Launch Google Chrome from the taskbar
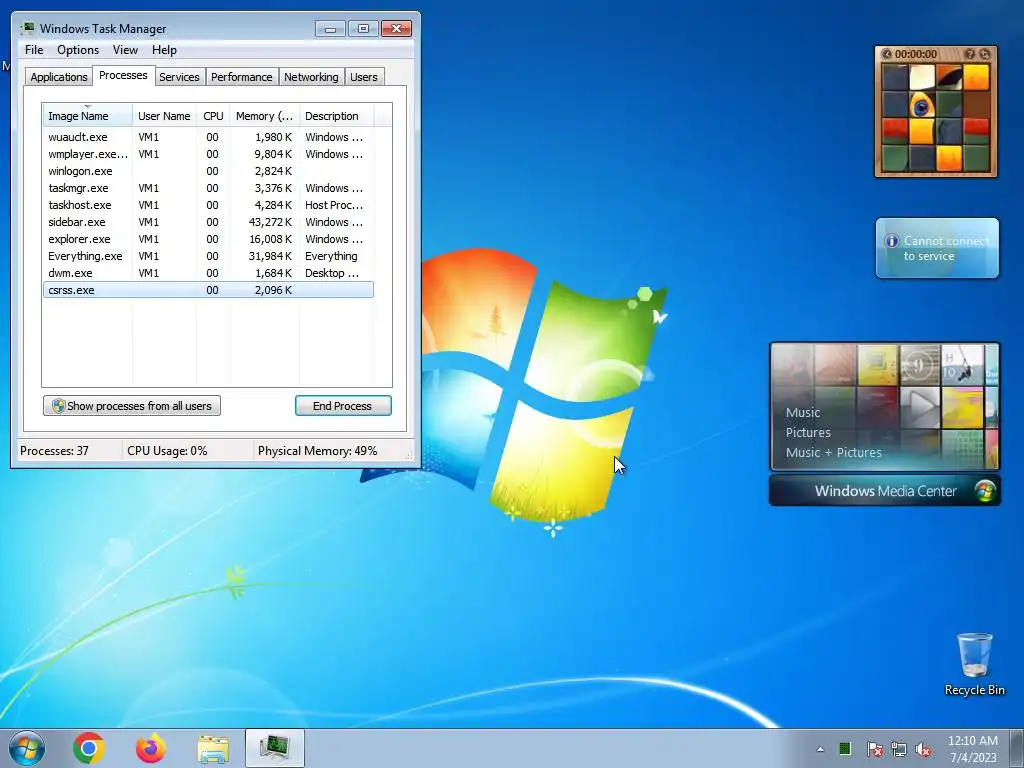The height and width of the screenshot is (768, 1024). point(89,748)
